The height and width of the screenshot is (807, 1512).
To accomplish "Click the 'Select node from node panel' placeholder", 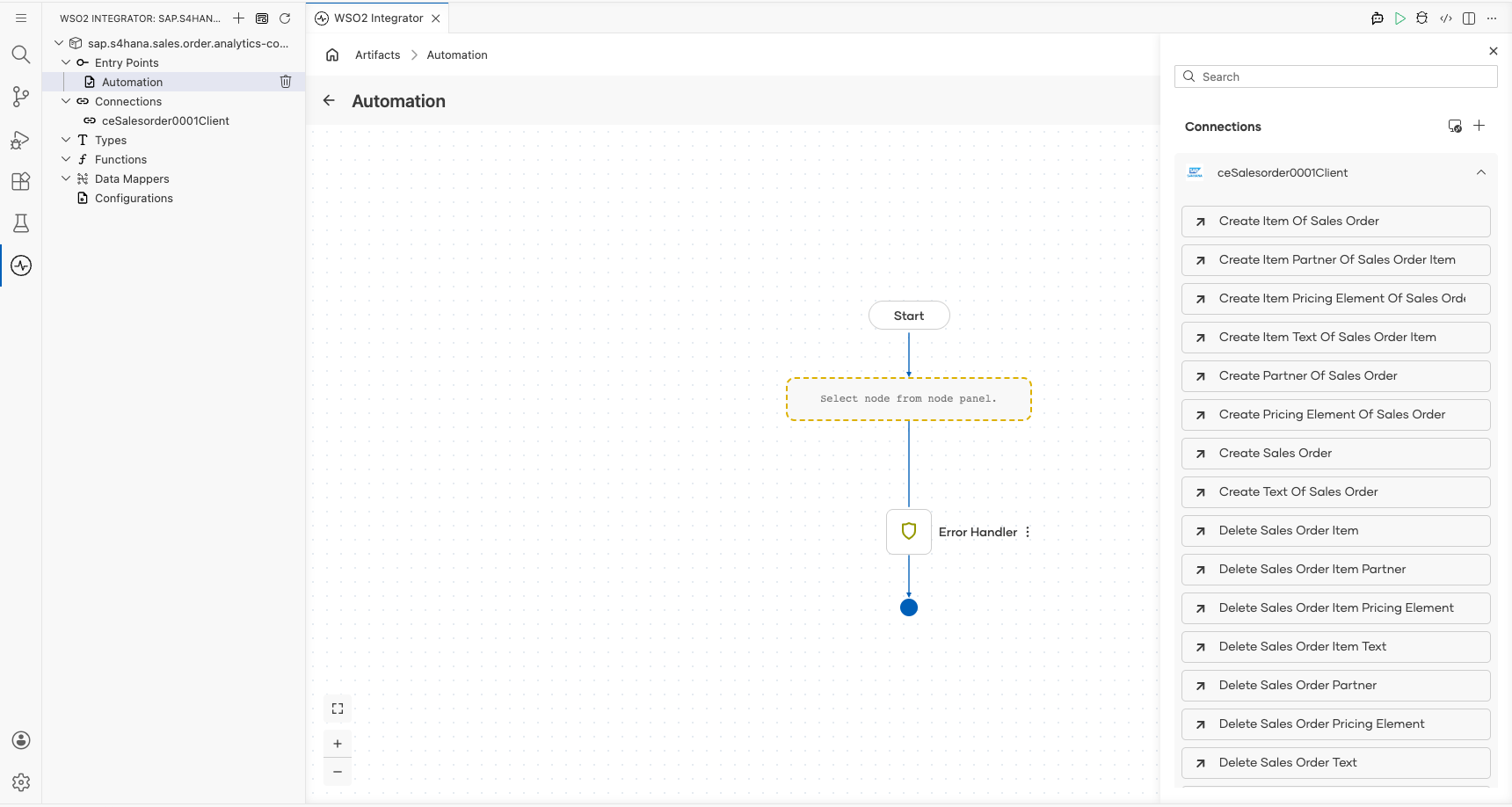I will [909, 399].
